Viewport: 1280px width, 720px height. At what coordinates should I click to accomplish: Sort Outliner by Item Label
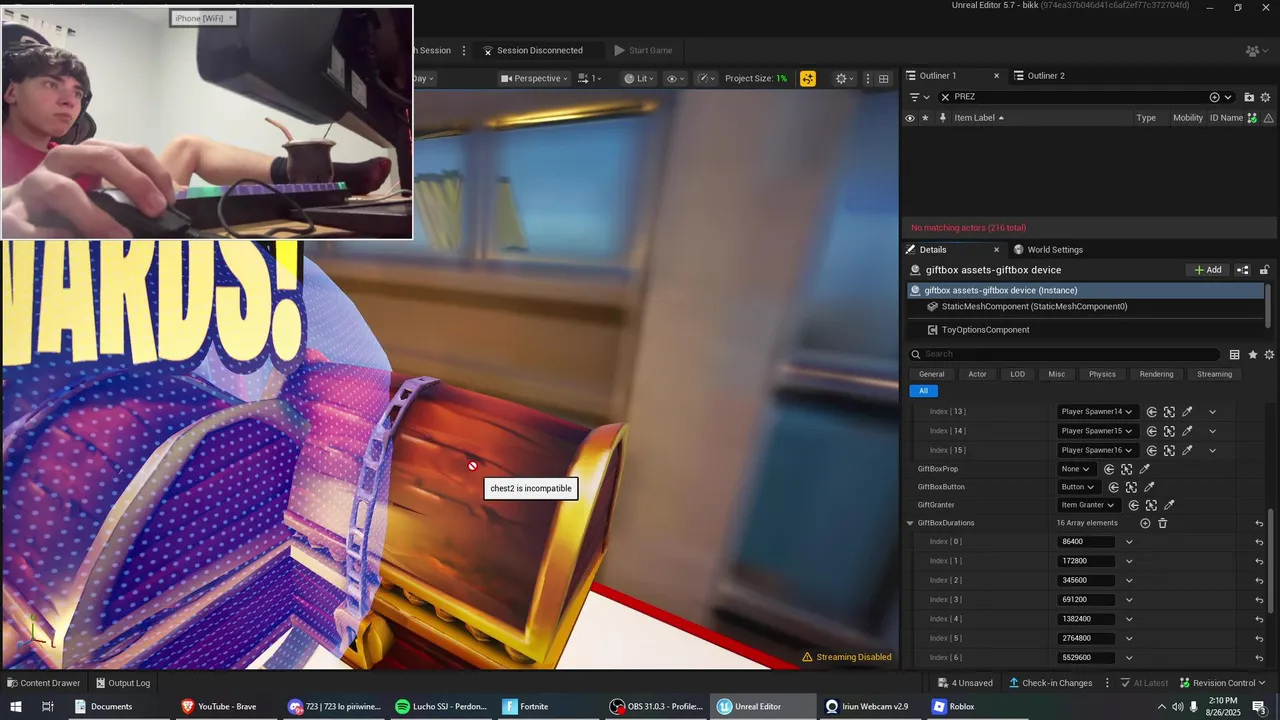pos(978,118)
